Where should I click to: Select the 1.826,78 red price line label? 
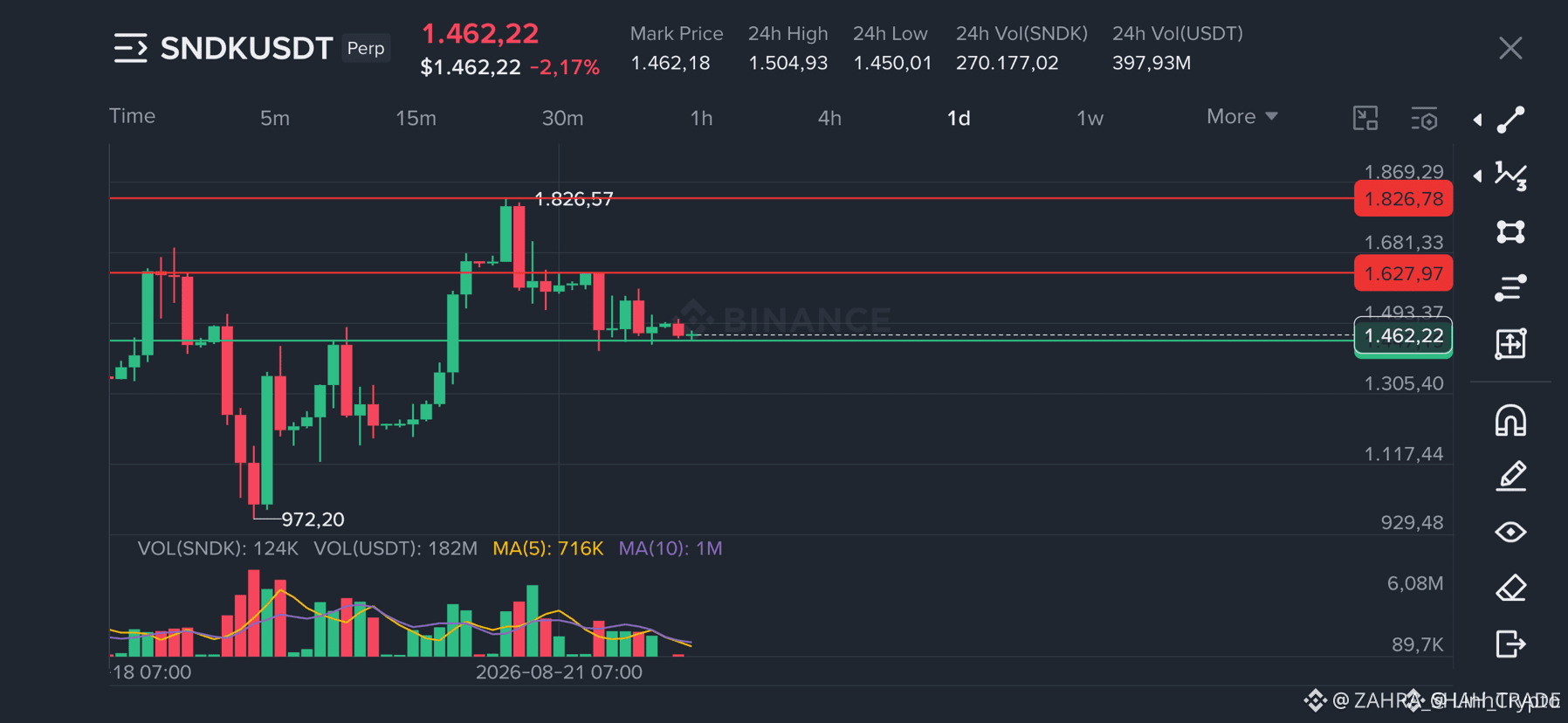(1403, 199)
